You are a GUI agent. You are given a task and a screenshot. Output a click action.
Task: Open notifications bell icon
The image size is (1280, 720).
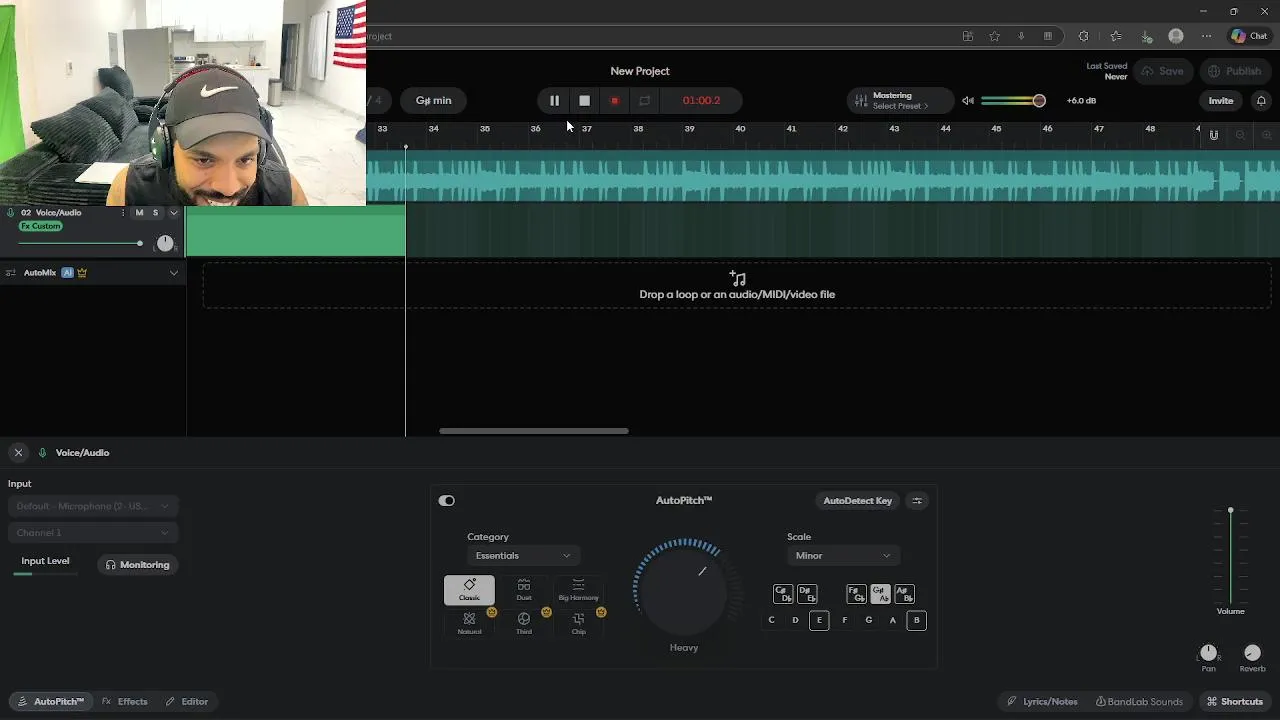point(1261,101)
